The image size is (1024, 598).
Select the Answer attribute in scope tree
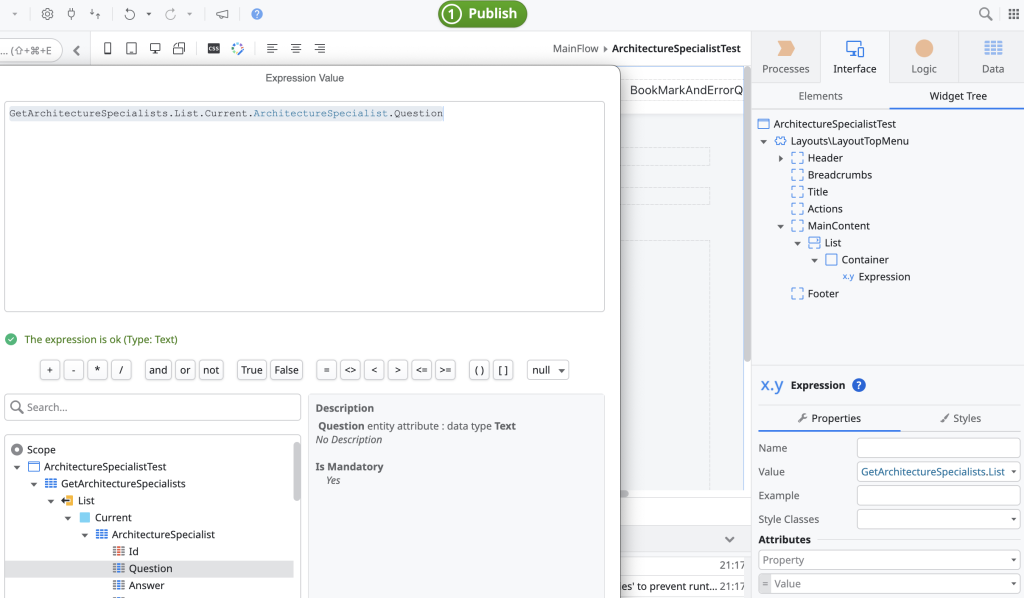146,585
